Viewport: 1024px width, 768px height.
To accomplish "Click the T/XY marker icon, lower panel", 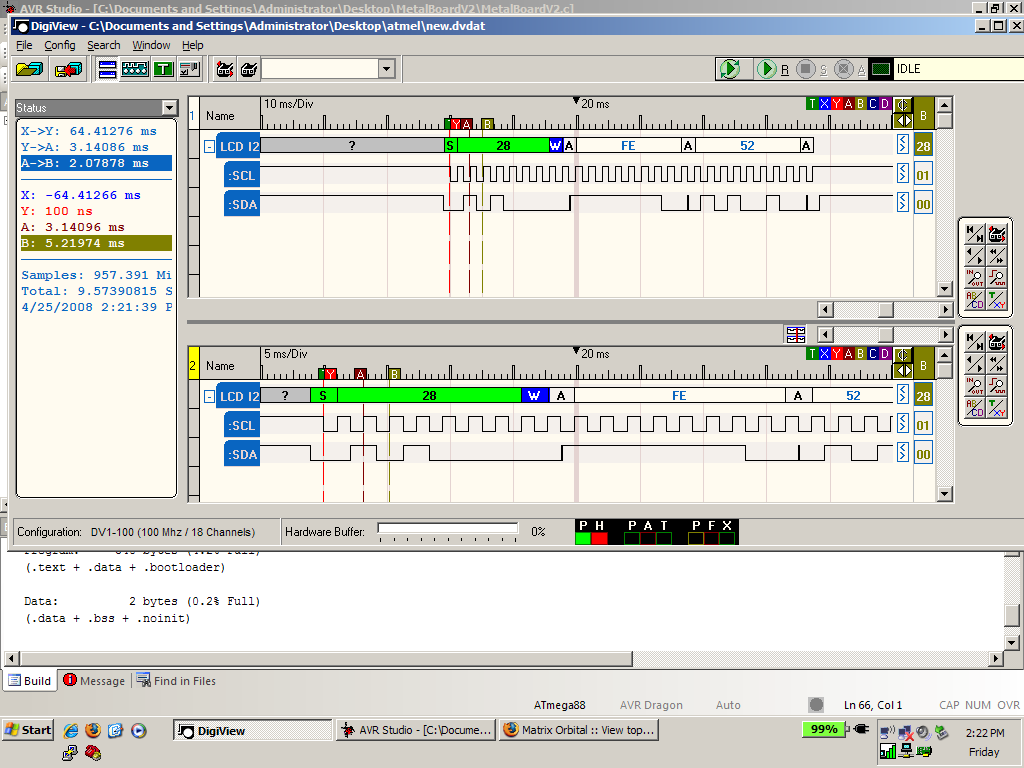I will tap(997, 408).
